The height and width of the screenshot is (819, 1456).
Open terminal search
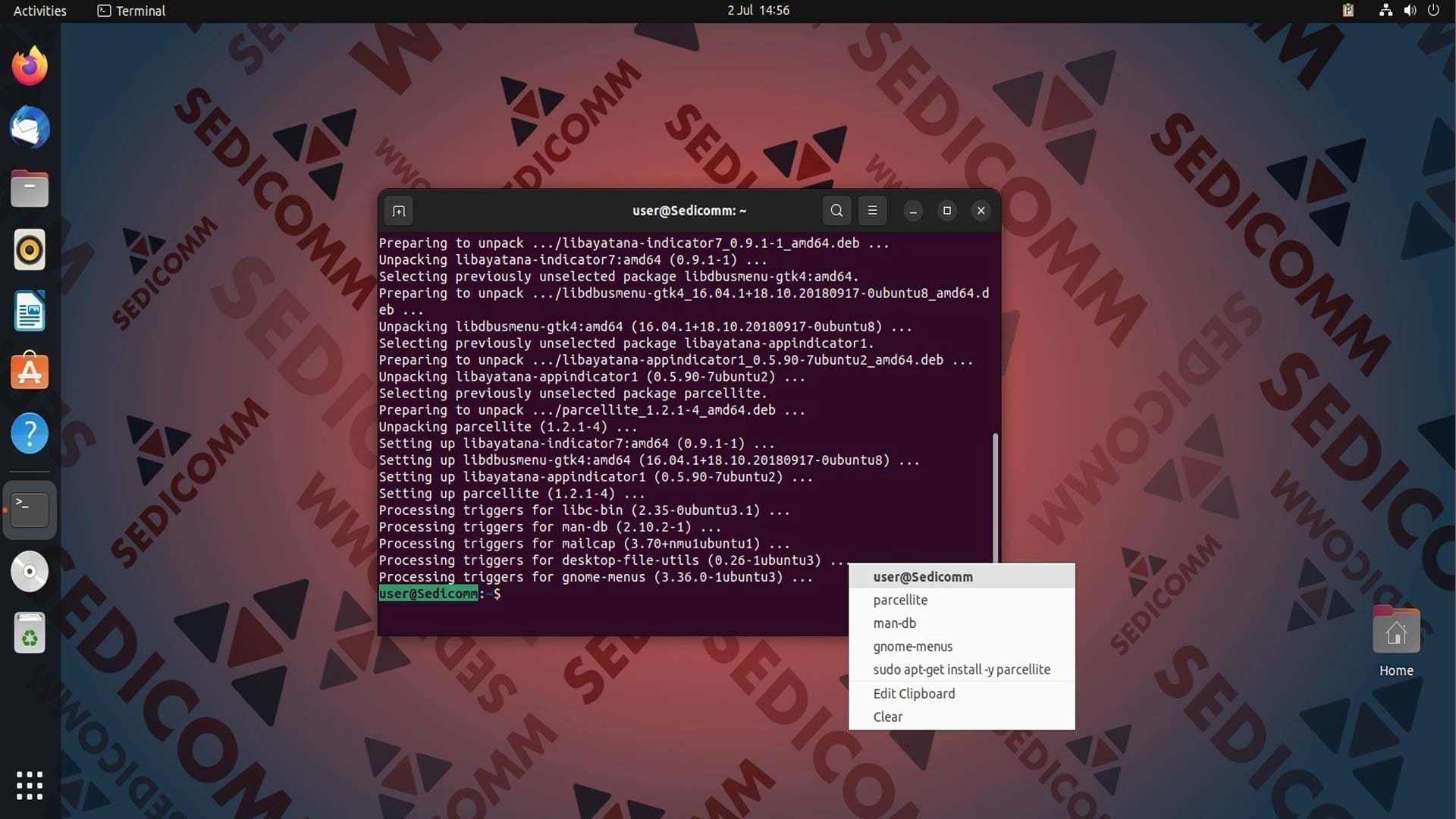pos(836,211)
